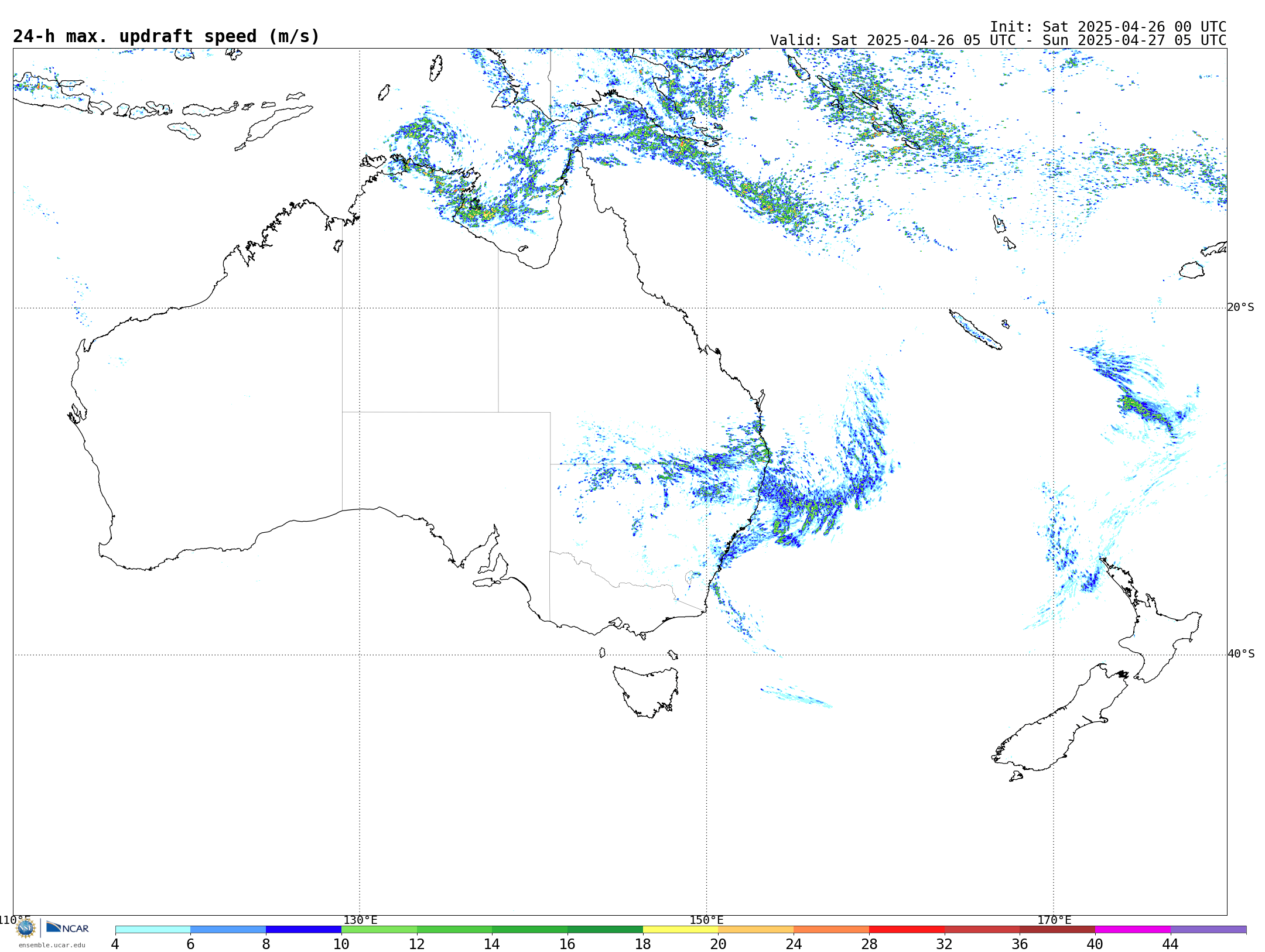Click colorbar tick label '6'
Screen dimensions: 1265x952
click(x=190, y=944)
